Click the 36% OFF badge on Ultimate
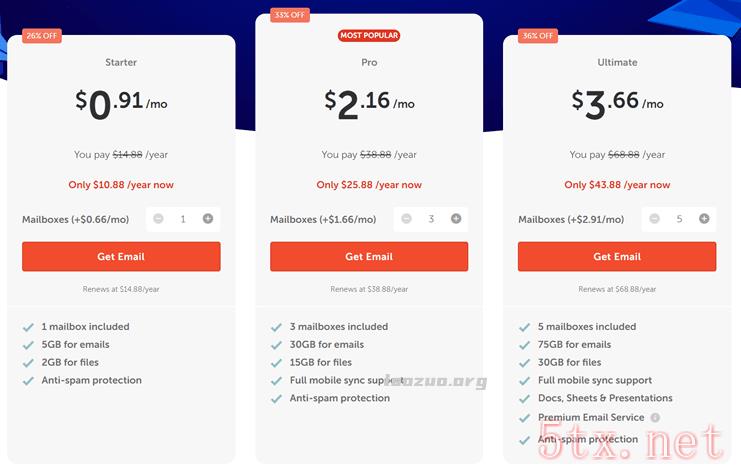 click(x=537, y=36)
